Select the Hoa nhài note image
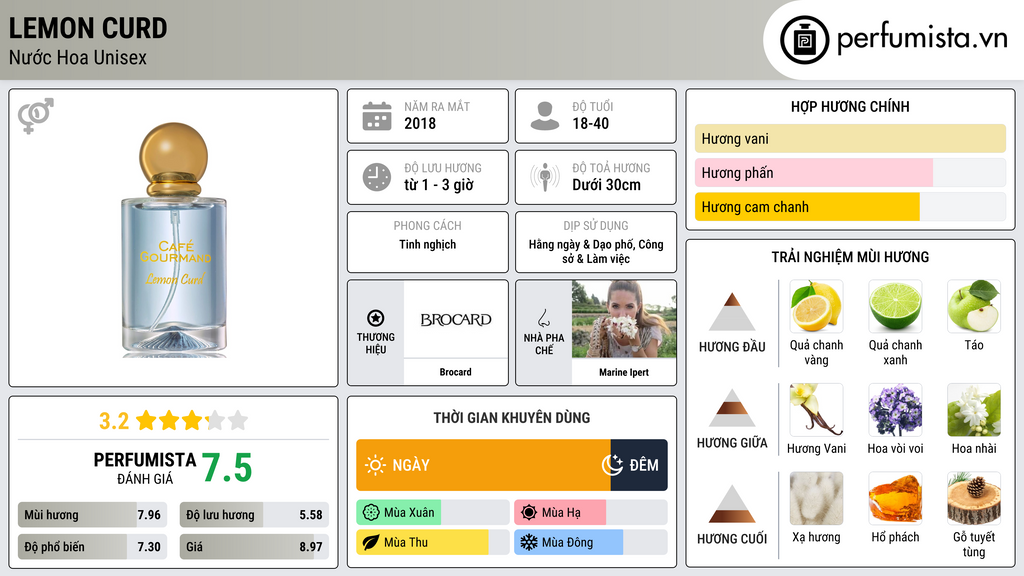 [974, 409]
